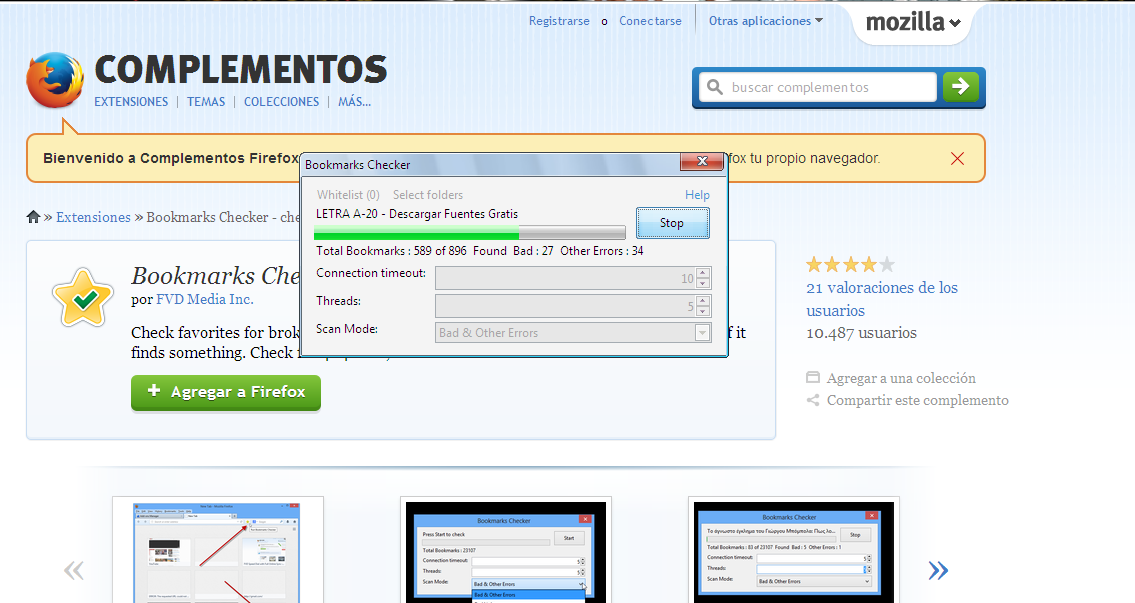Image resolution: width=1135 pixels, height=603 pixels.
Task: Click Select folders in dialog
Action: tap(428, 195)
